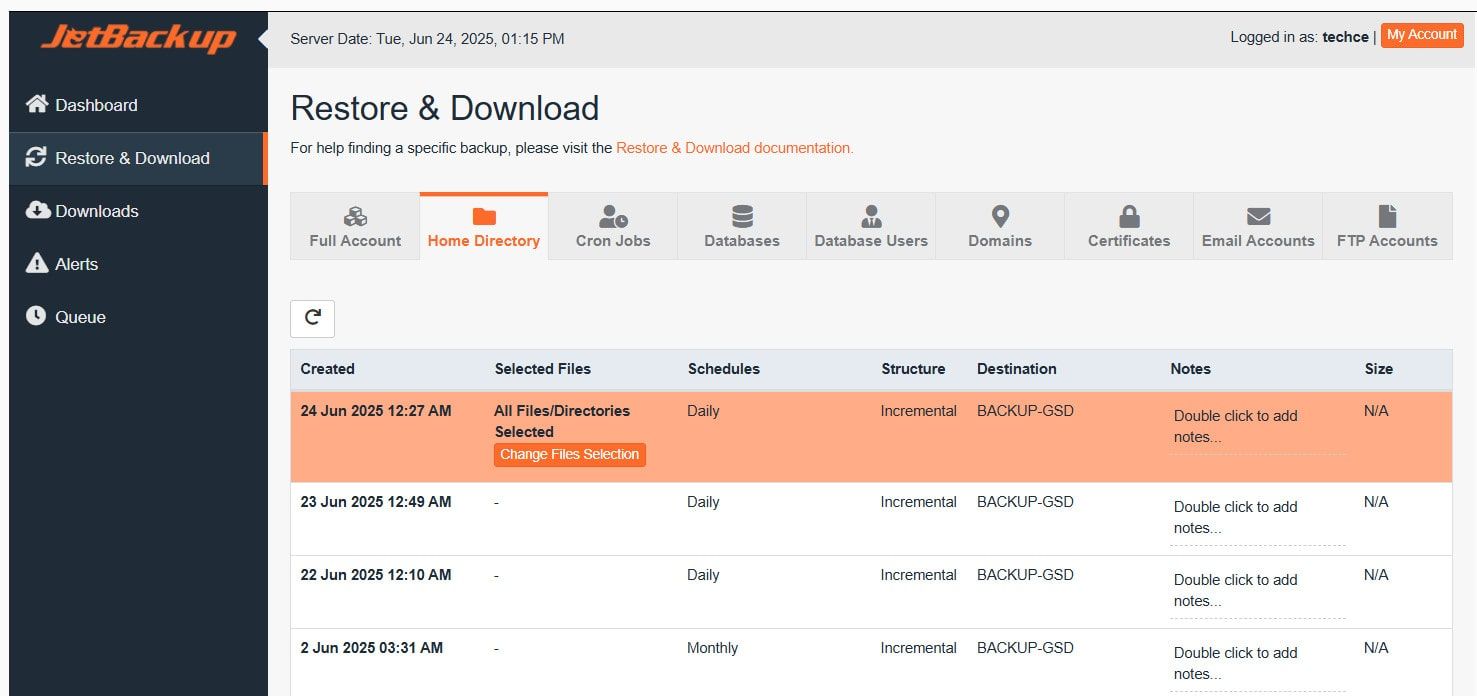The image size is (1477, 696).
Task: Click the refresh icon above the backup table
Action: (x=312, y=318)
